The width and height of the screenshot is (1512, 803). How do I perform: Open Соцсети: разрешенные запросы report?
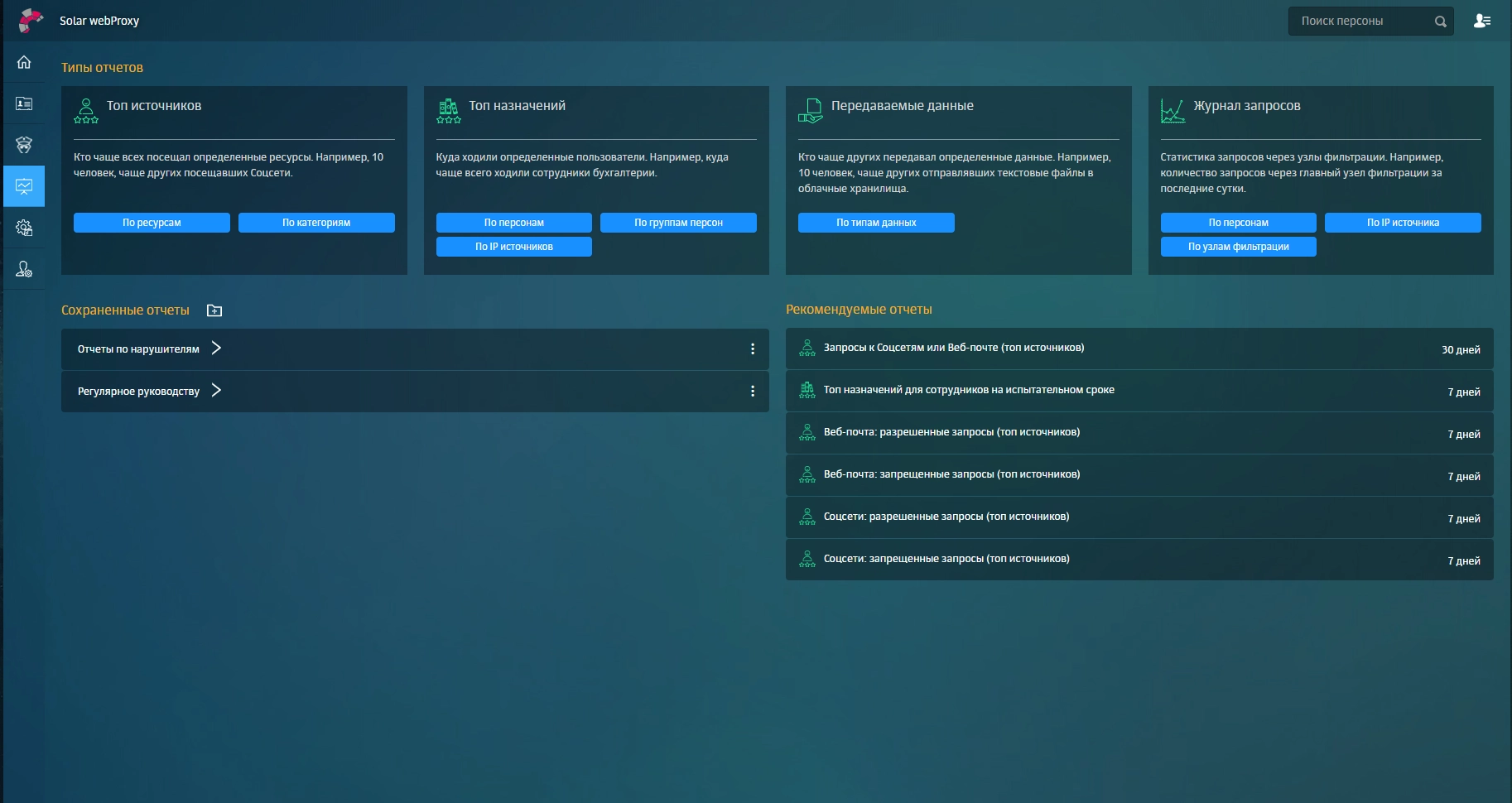pos(1139,517)
